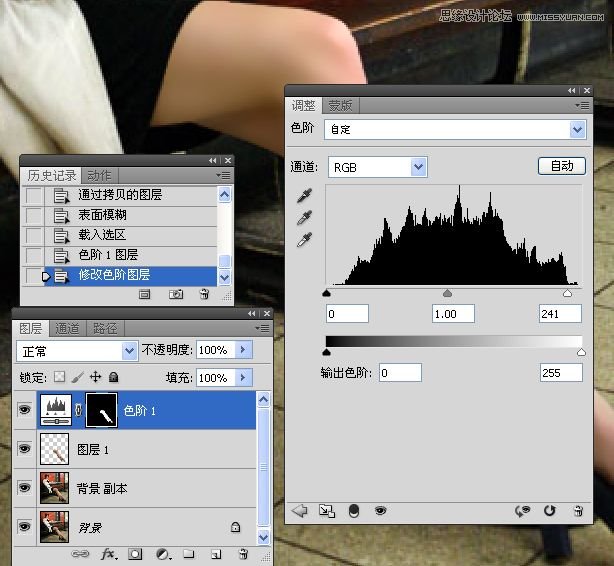Open the 通道 RGB channel dropdown

tap(377, 167)
